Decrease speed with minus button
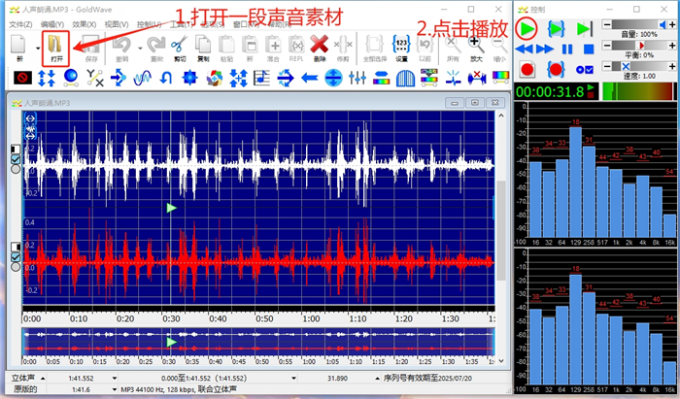 (x=607, y=66)
